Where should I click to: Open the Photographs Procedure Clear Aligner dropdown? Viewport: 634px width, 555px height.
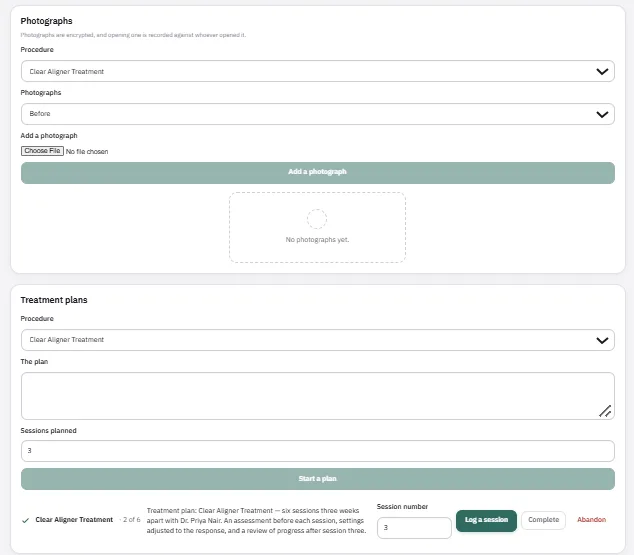click(318, 71)
